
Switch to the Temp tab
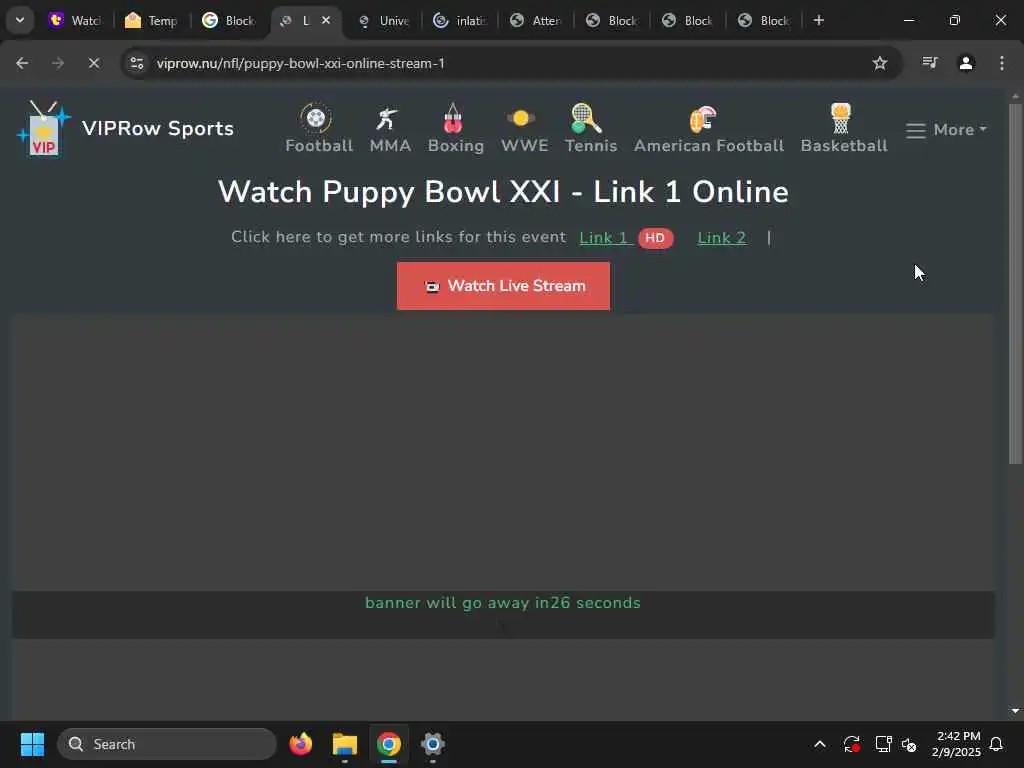(152, 21)
